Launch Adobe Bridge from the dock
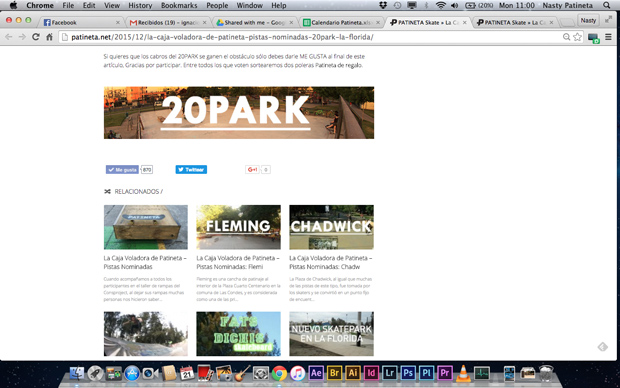 [334, 373]
